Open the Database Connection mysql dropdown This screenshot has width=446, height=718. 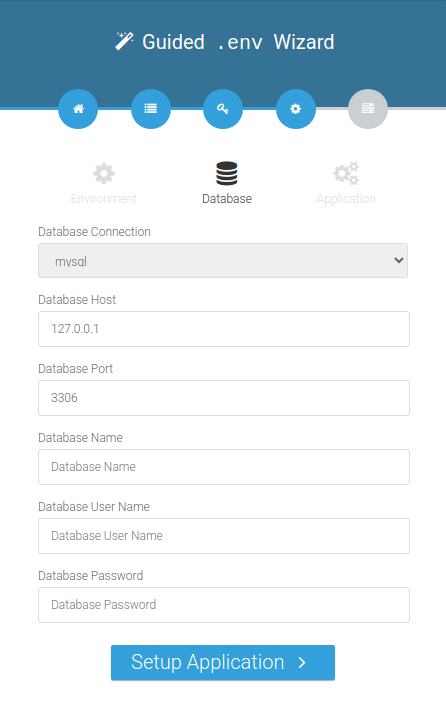223,261
